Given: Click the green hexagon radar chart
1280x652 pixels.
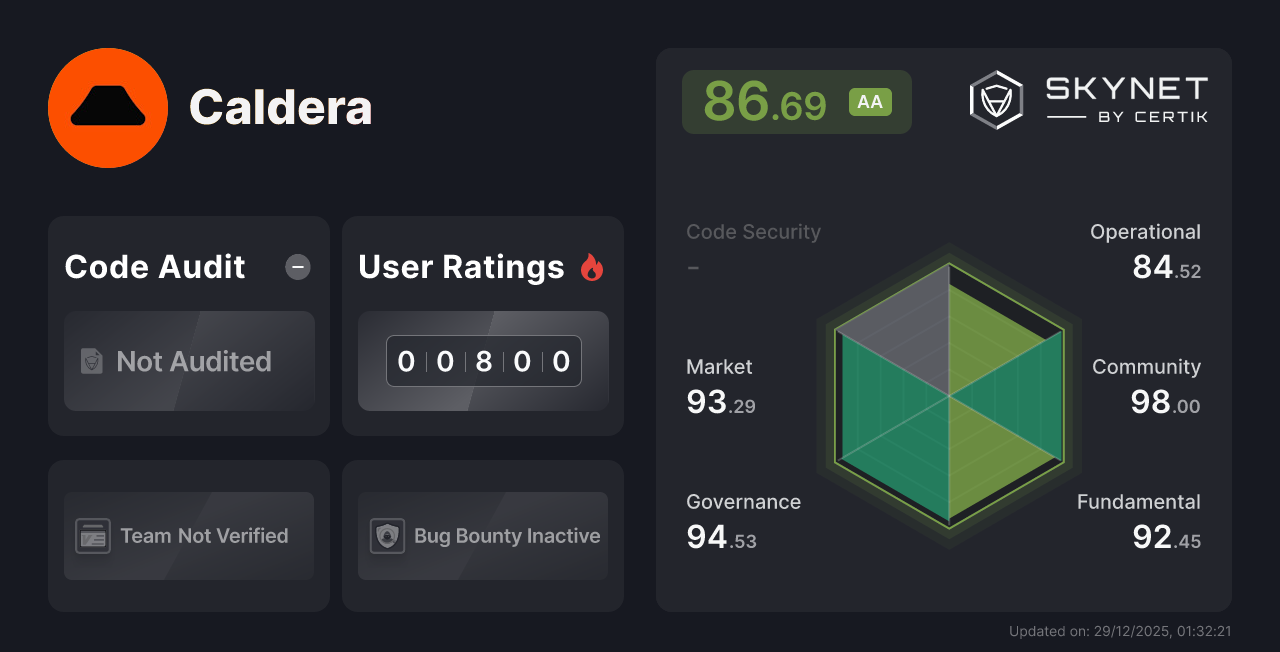Looking at the screenshot, I should [x=947, y=402].
